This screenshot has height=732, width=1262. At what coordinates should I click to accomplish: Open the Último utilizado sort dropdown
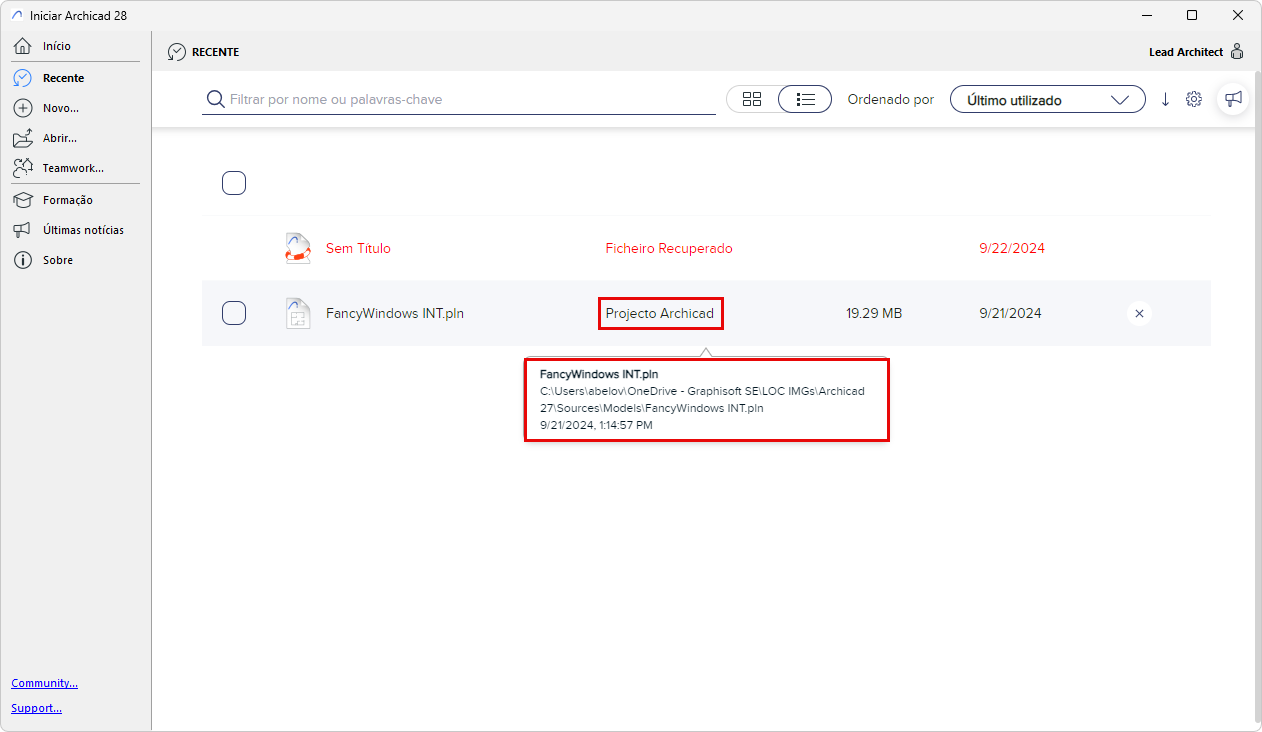[1047, 100]
